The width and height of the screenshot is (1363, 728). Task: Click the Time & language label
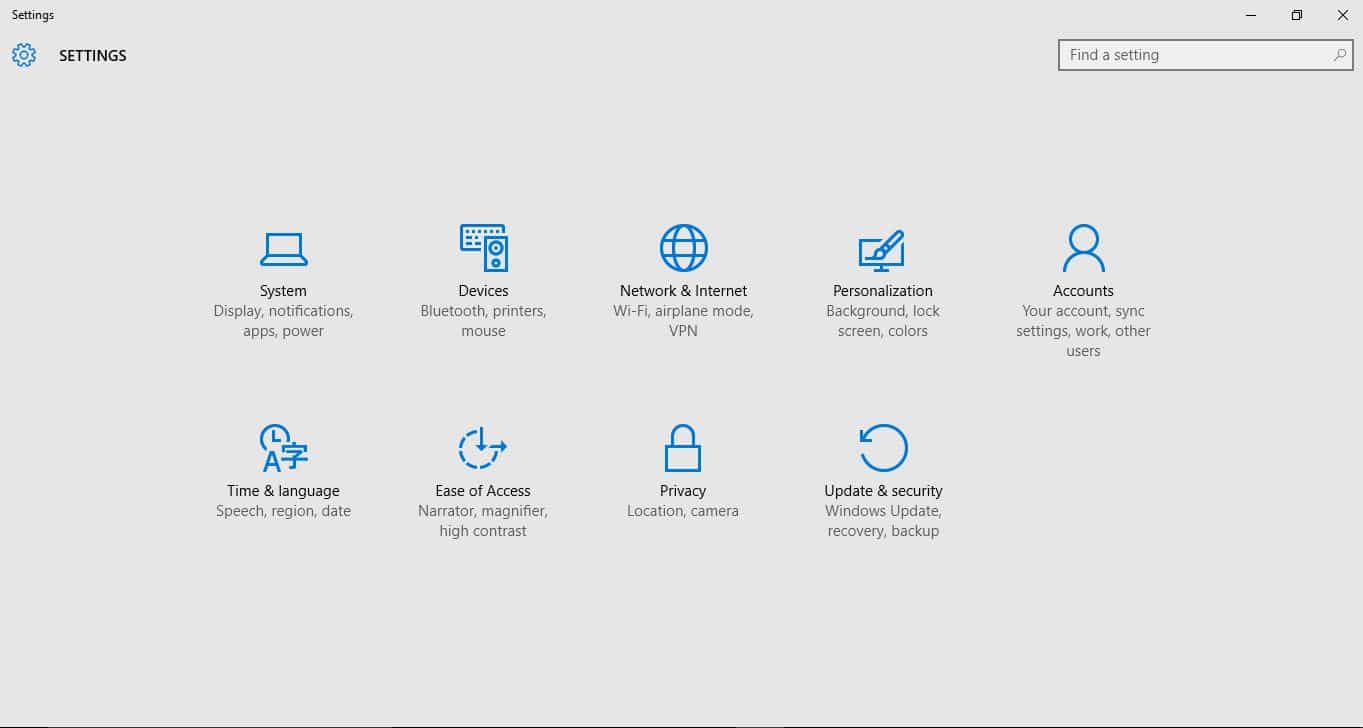coord(283,491)
